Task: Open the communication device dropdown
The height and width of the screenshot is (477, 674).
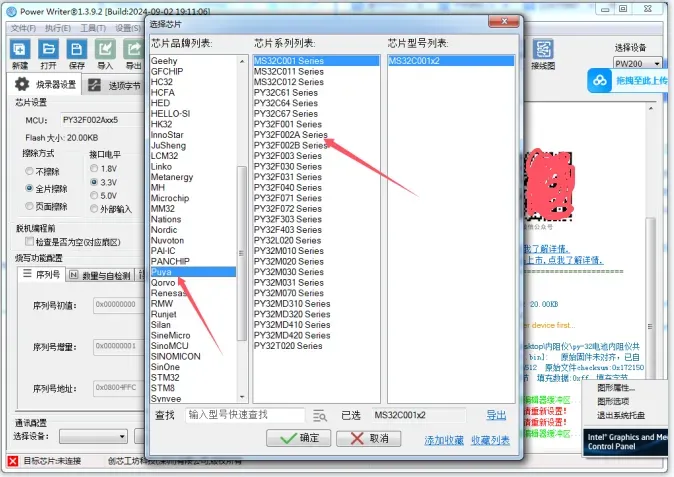Action: point(93,437)
